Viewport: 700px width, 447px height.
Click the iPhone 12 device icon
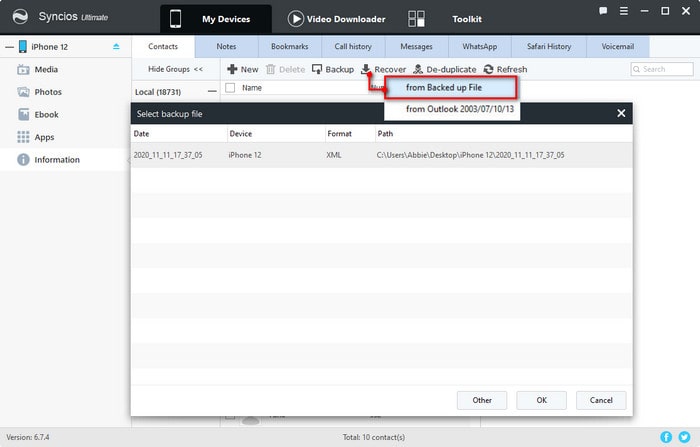pos(22,46)
